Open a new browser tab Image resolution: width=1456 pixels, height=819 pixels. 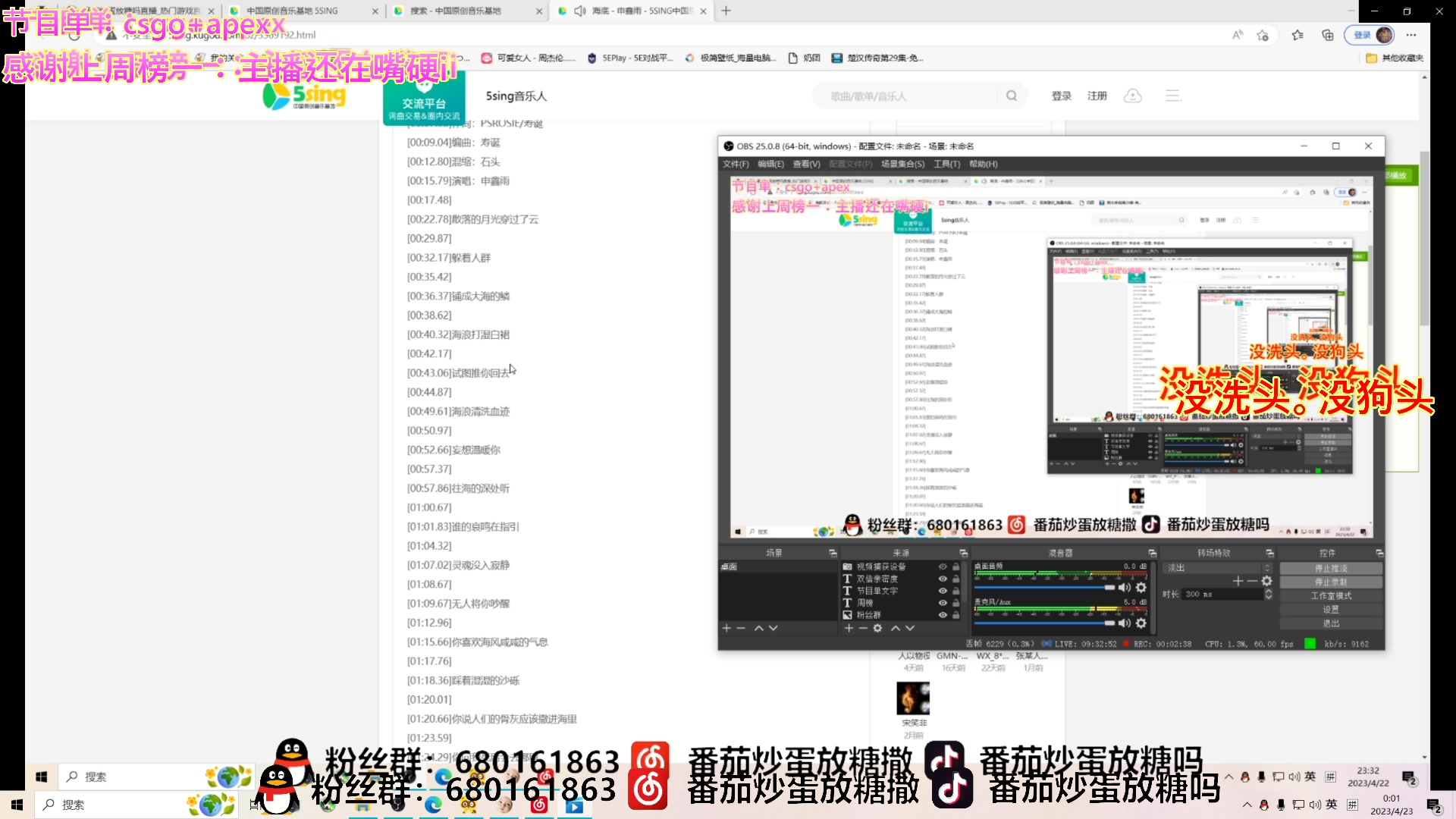(x=726, y=11)
